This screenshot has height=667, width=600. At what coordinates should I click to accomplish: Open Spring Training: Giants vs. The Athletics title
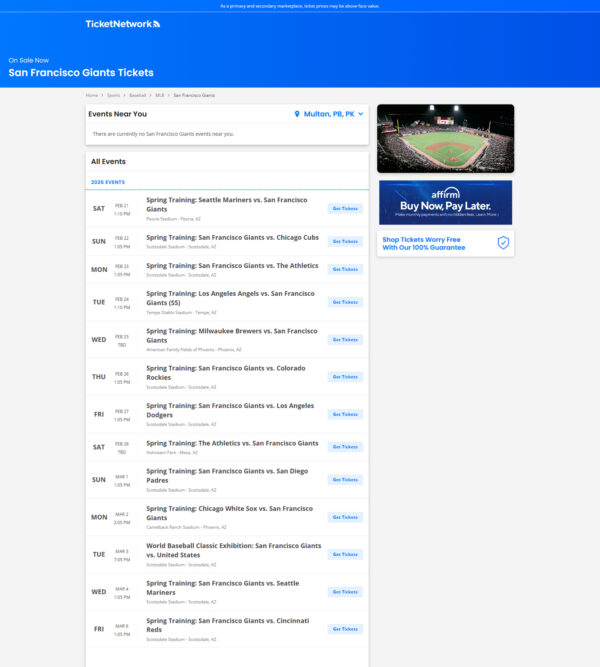232,265
